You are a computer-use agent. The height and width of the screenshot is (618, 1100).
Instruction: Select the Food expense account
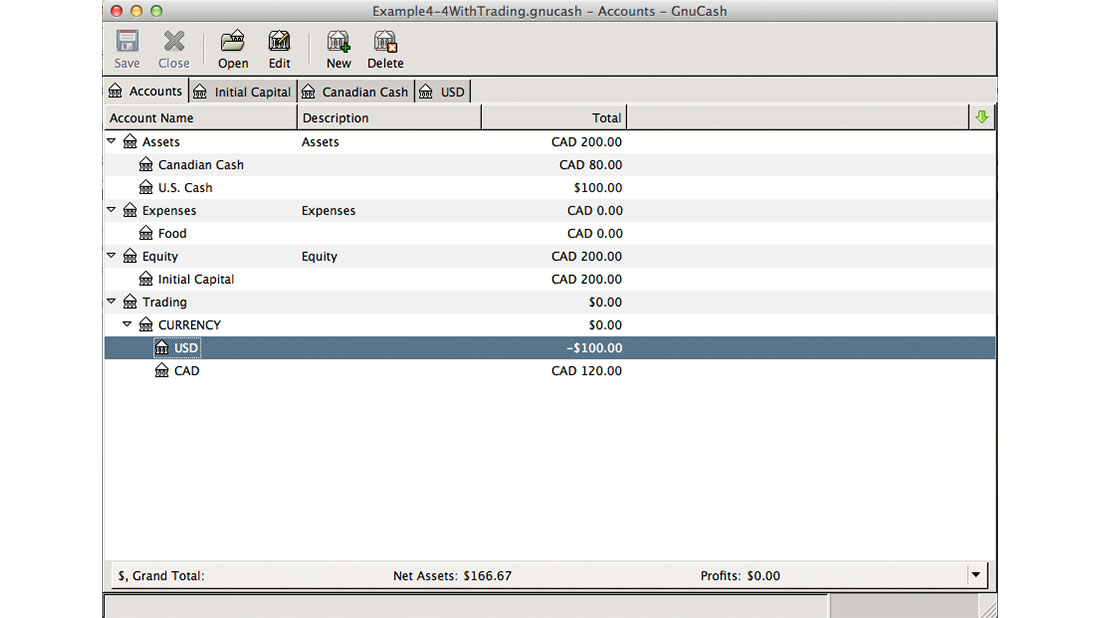pos(172,234)
